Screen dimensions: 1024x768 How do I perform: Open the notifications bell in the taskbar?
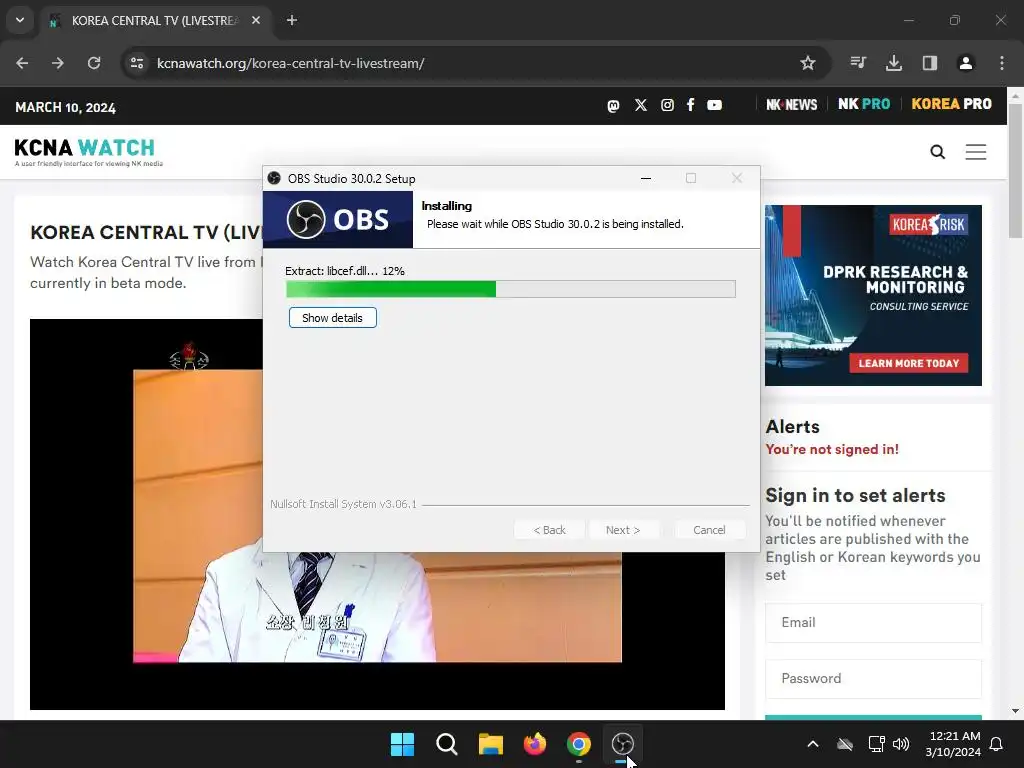996,744
